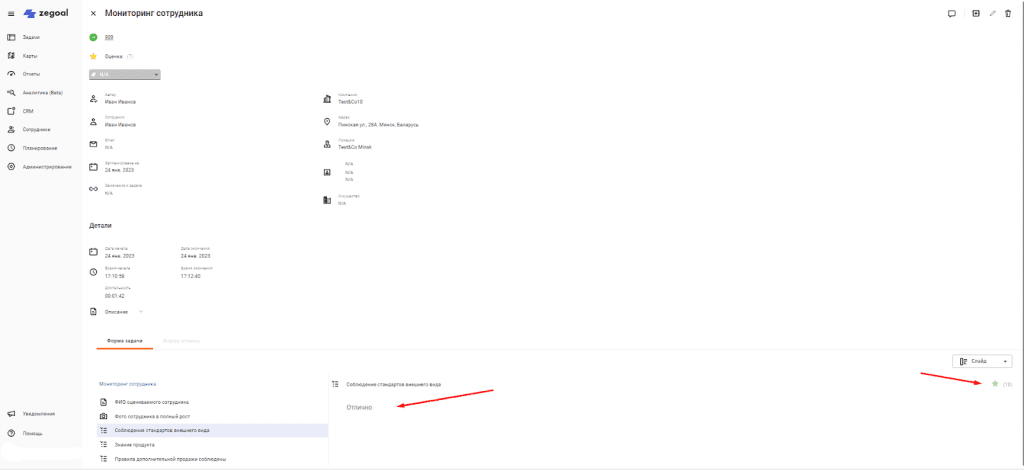Image resolution: width=1024 pixels, height=471 pixels.
Task: Open Отчеты section in sidebar
Action: 31,74
